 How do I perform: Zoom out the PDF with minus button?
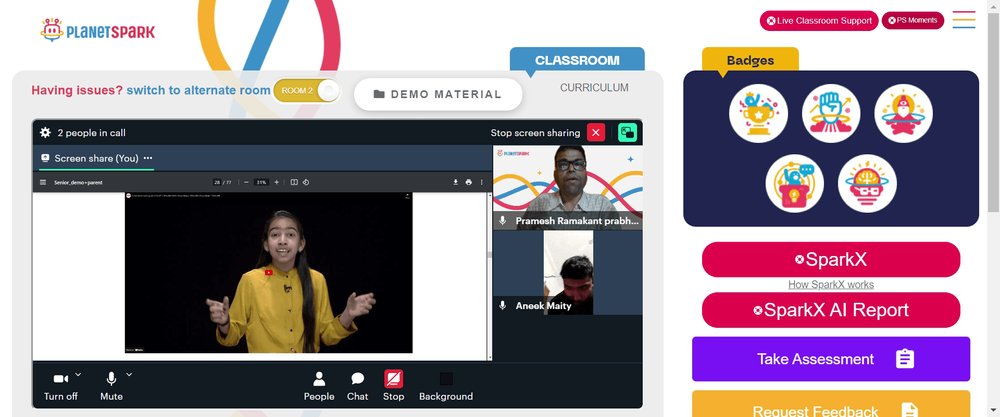pos(246,182)
